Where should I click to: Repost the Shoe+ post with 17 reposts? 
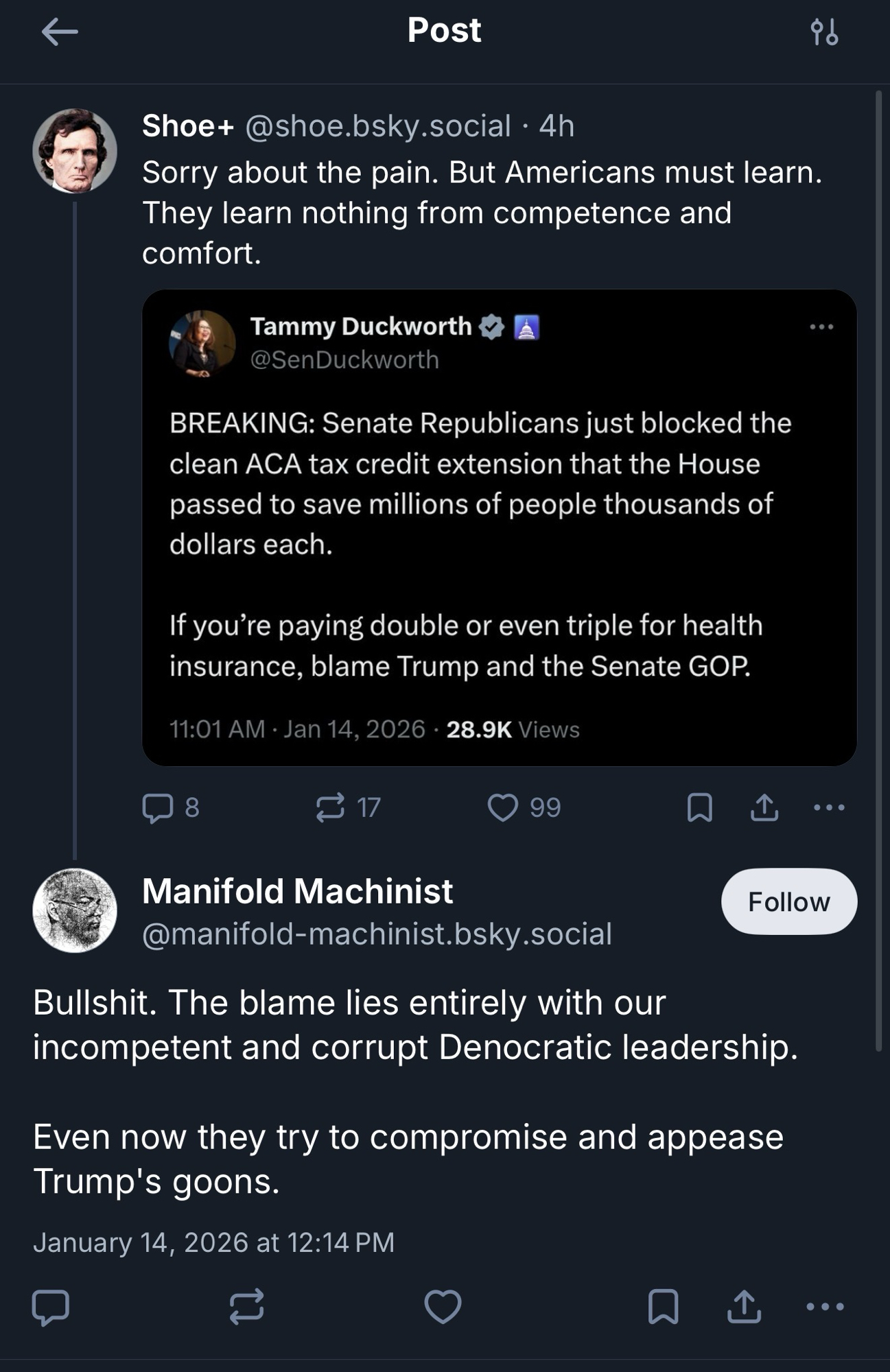pyautogui.click(x=330, y=807)
